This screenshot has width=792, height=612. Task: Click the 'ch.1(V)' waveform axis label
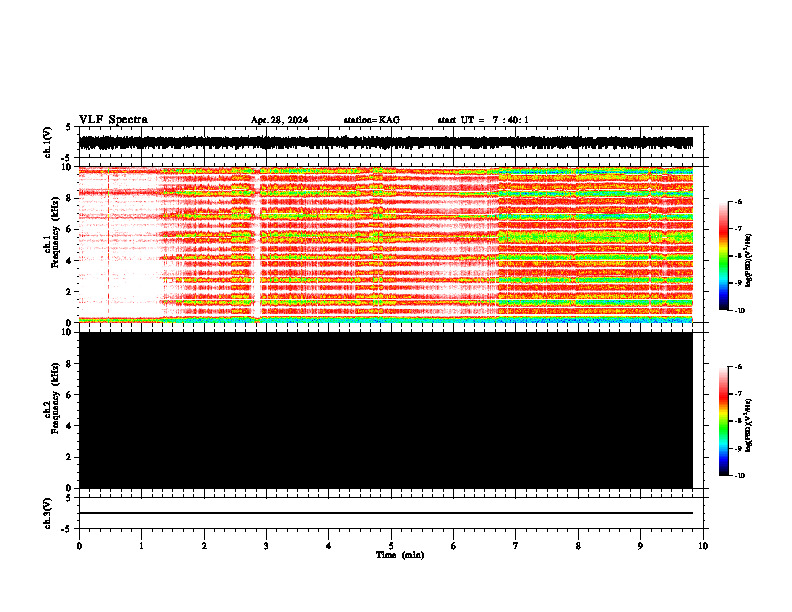(47, 142)
